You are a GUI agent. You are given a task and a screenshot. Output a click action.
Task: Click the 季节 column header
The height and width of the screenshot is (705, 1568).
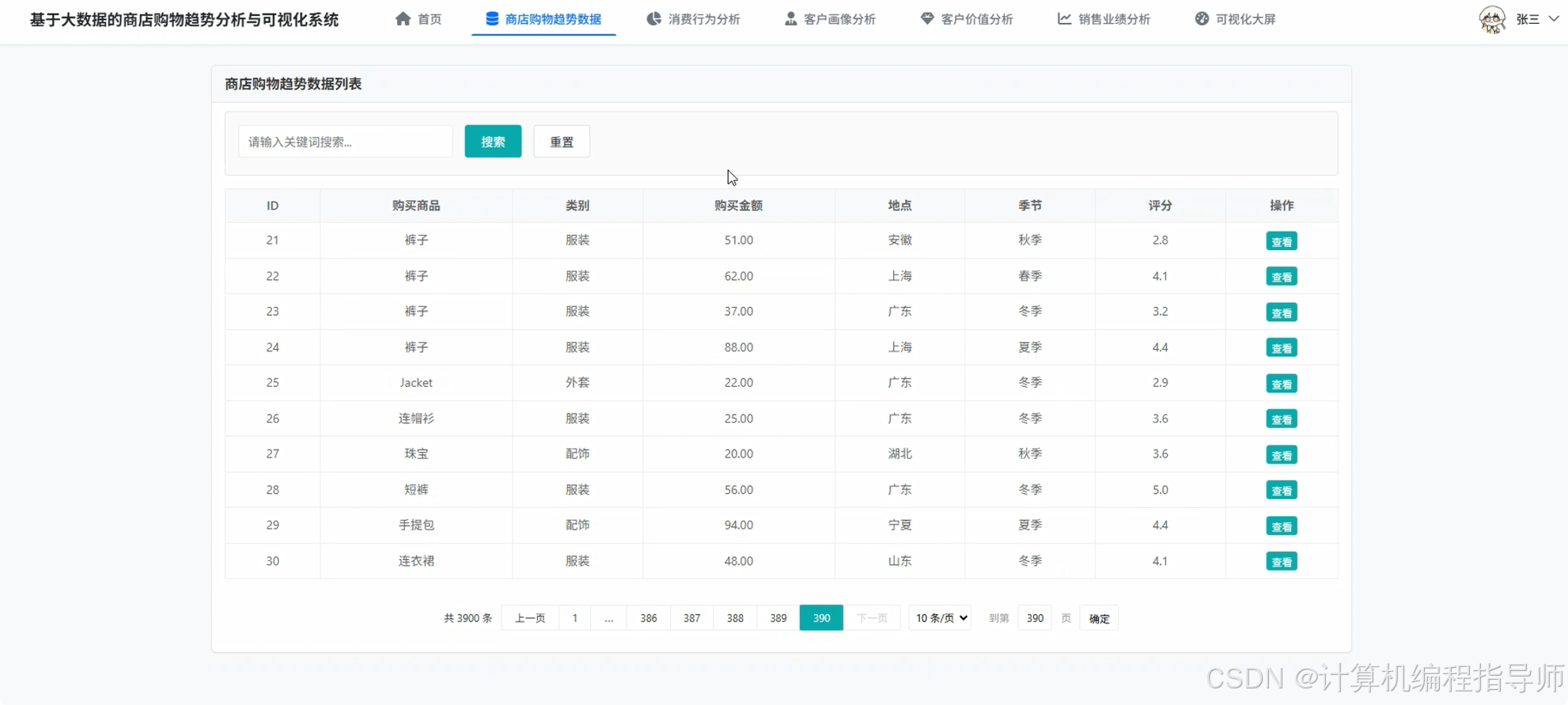(x=1030, y=206)
